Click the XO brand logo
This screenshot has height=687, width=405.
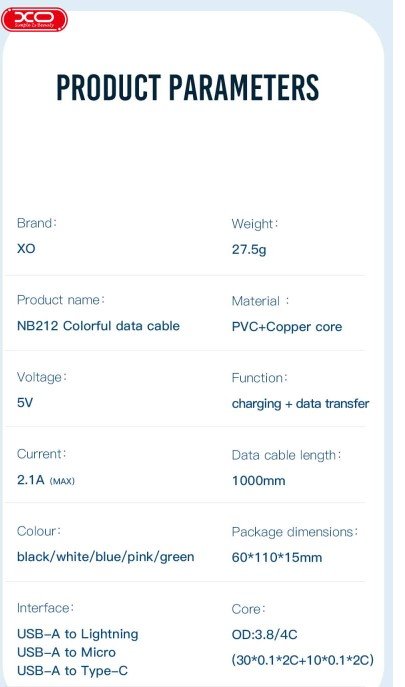tap(34, 19)
